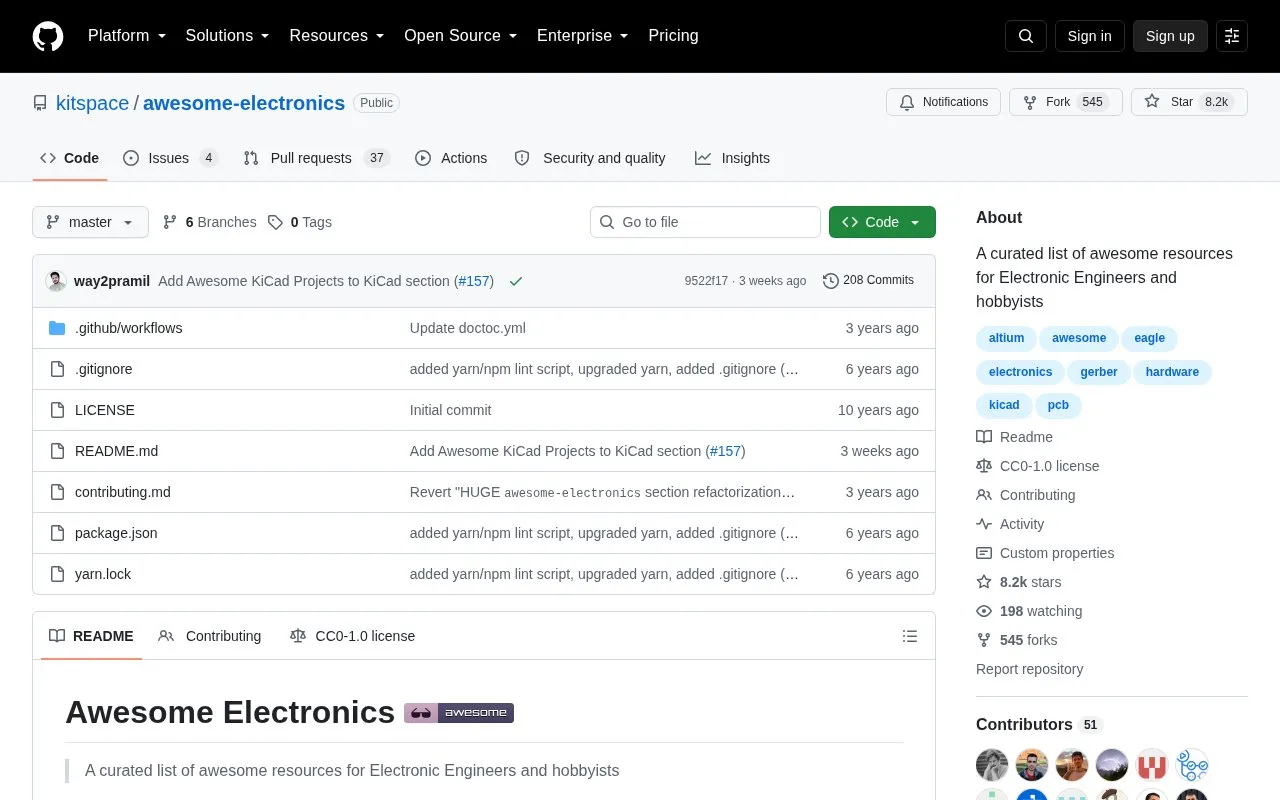Click the file icon beside yarn.lock
This screenshot has width=1280, height=800.
pyautogui.click(x=57, y=574)
